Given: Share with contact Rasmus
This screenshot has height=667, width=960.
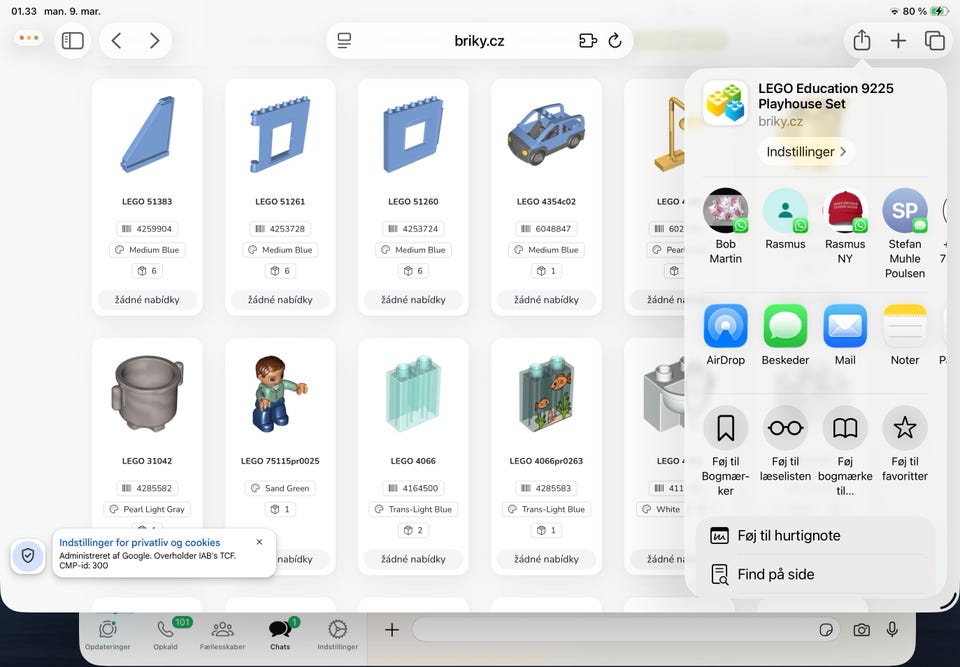Looking at the screenshot, I should click(786, 218).
